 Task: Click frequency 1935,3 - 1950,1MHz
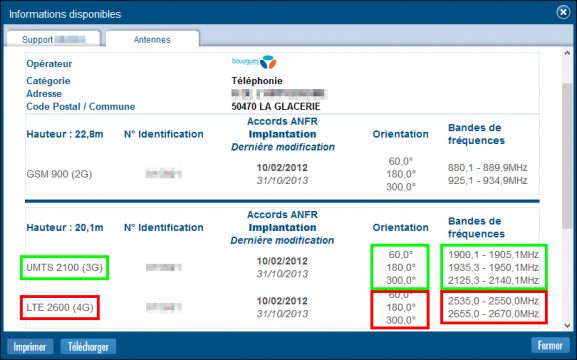[x=493, y=267]
